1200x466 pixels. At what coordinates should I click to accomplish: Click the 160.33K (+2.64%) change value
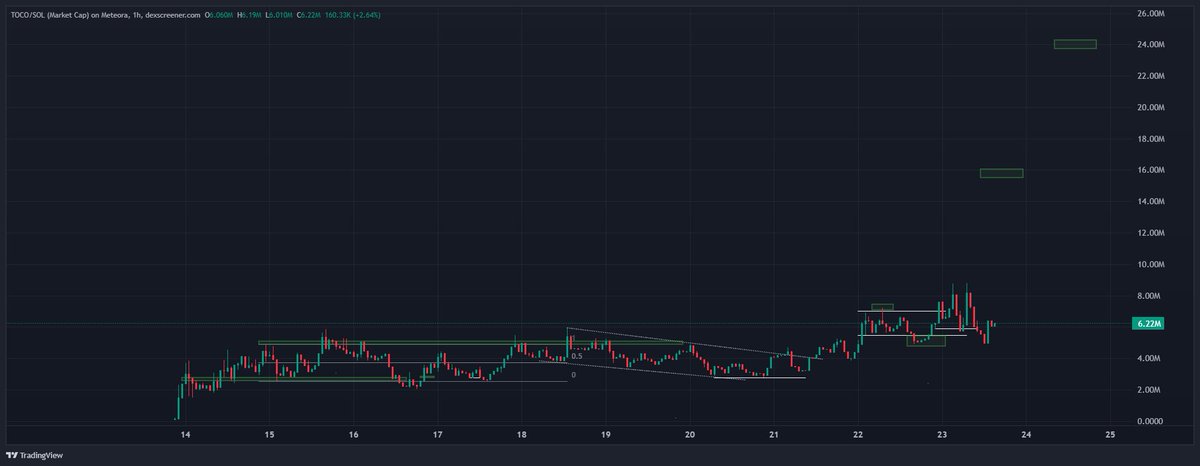tap(352, 15)
